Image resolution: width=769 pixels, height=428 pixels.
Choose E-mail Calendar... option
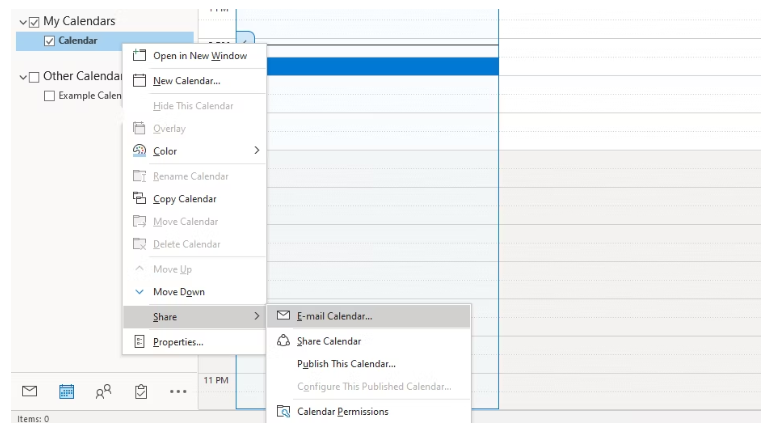368,316
